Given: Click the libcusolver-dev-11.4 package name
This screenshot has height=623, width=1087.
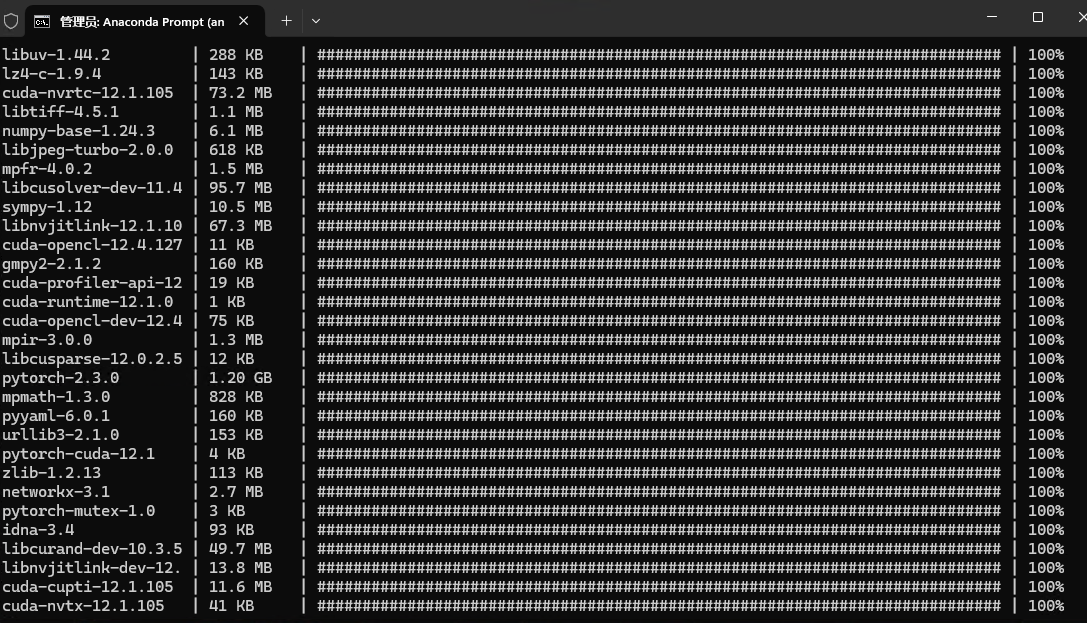Looking at the screenshot, I should point(92,188).
